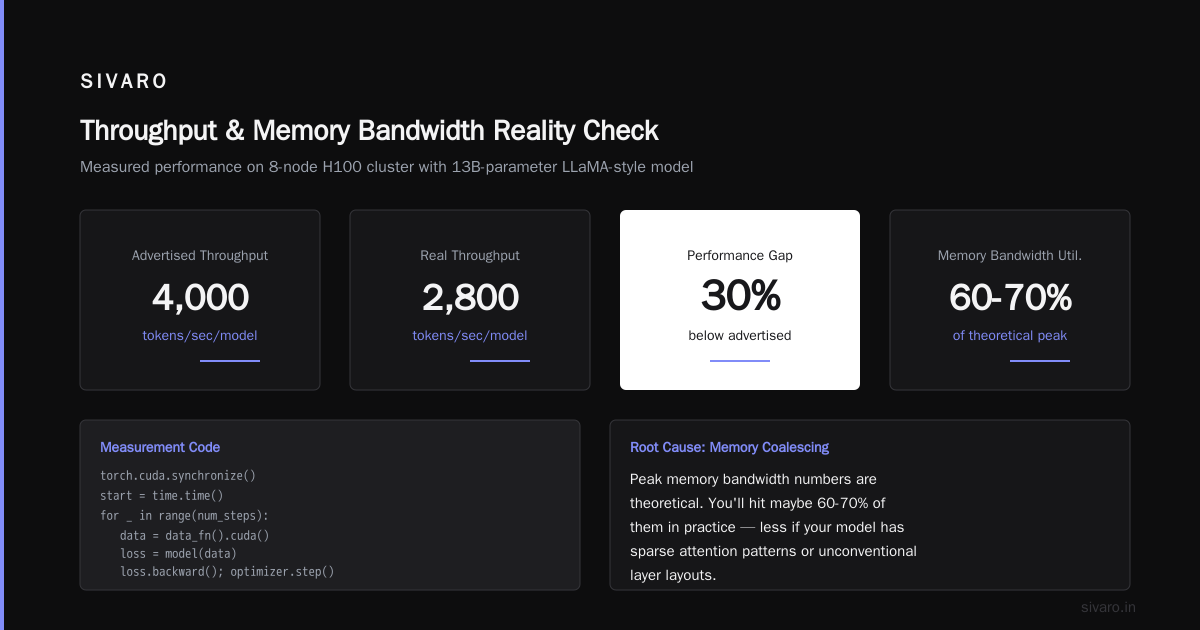
Task: Click the Measurement Code heading
Action: click(160, 447)
